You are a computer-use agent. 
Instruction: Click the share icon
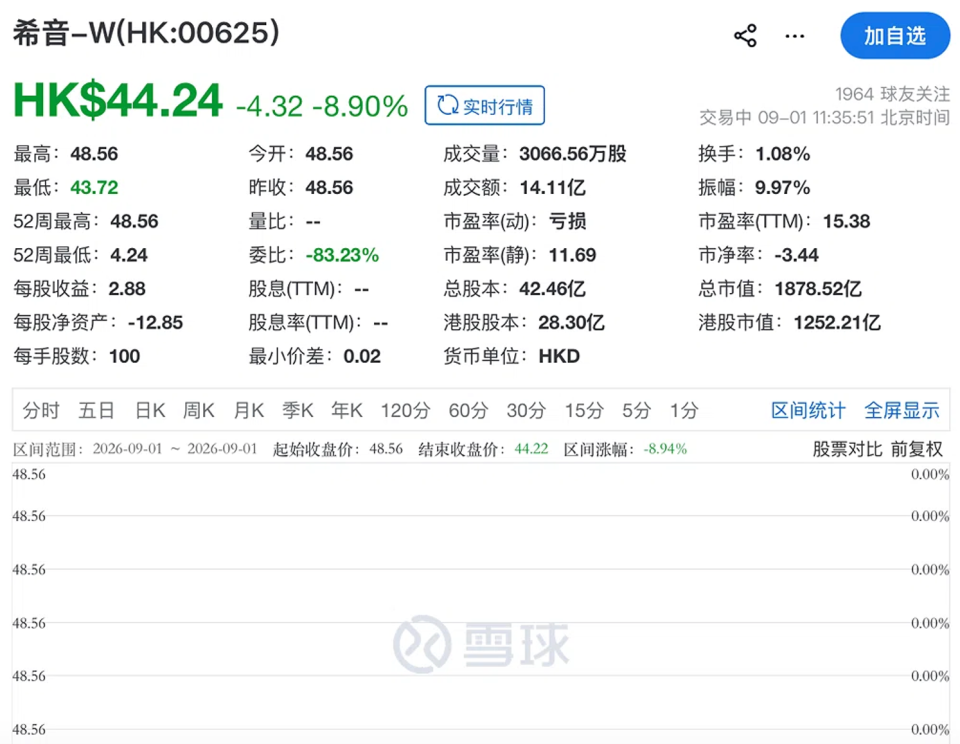745,36
